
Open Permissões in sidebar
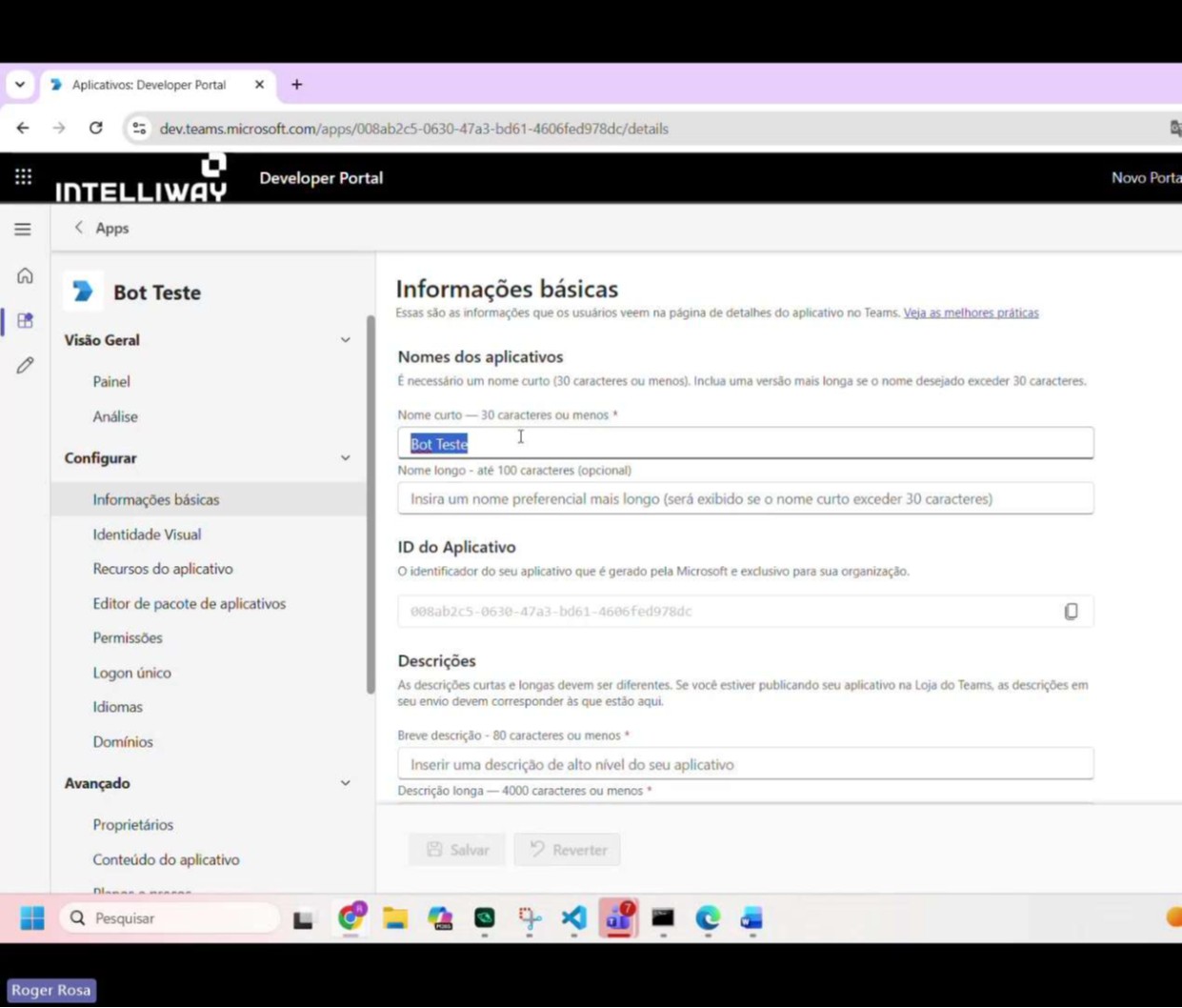coord(128,637)
